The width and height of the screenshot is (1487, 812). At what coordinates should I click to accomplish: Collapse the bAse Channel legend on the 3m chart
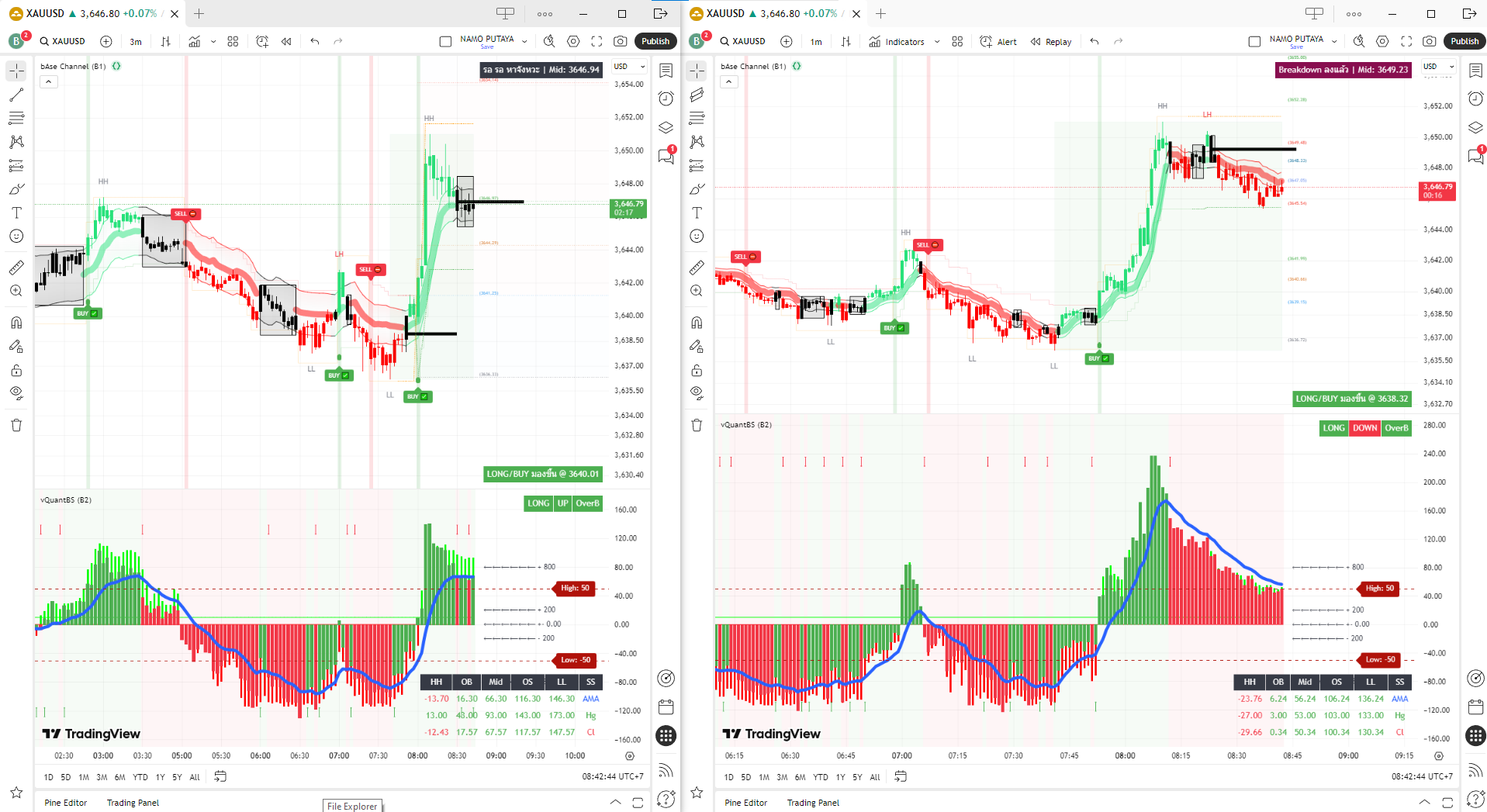(49, 81)
